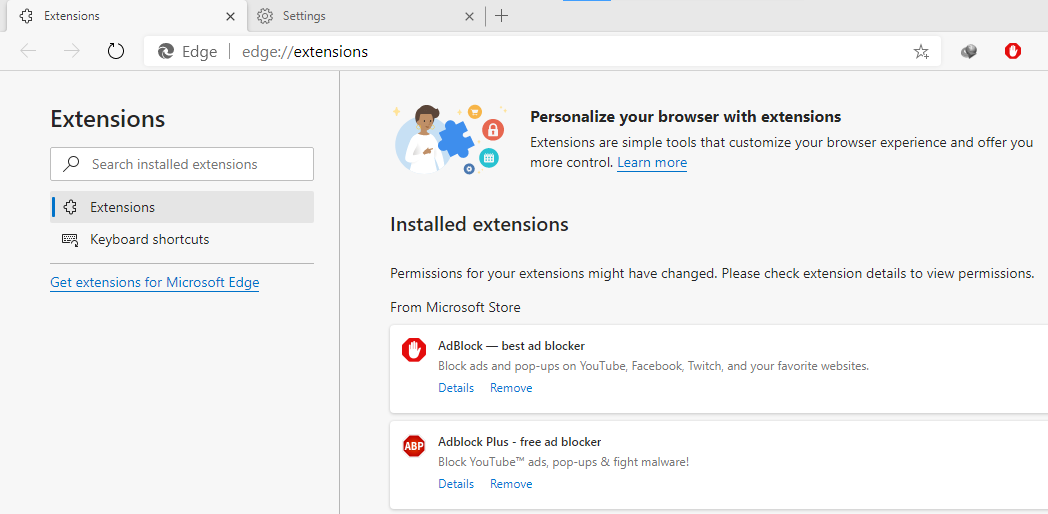This screenshot has height=514, width=1048.
Task: Click the AdBlock red hand logo in list
Action: coord(414,350)
